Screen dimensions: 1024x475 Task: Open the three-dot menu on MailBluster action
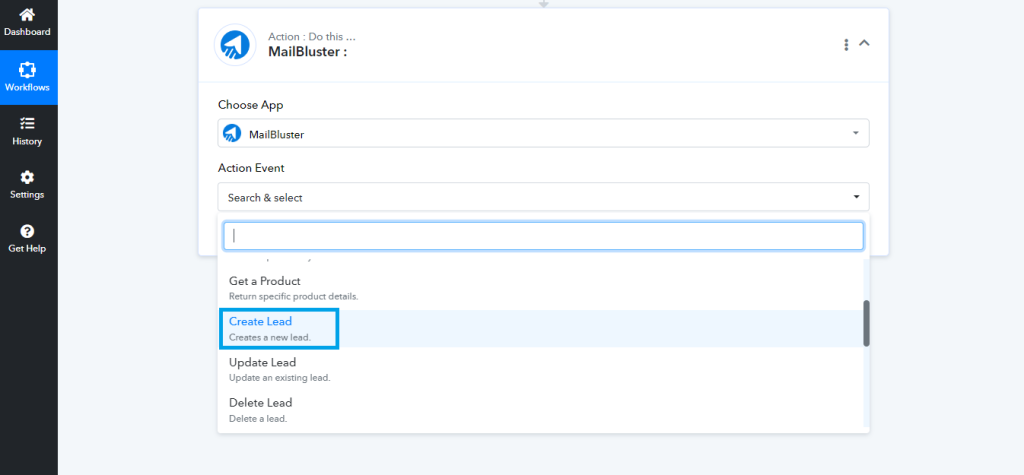(x=846, y=44)
